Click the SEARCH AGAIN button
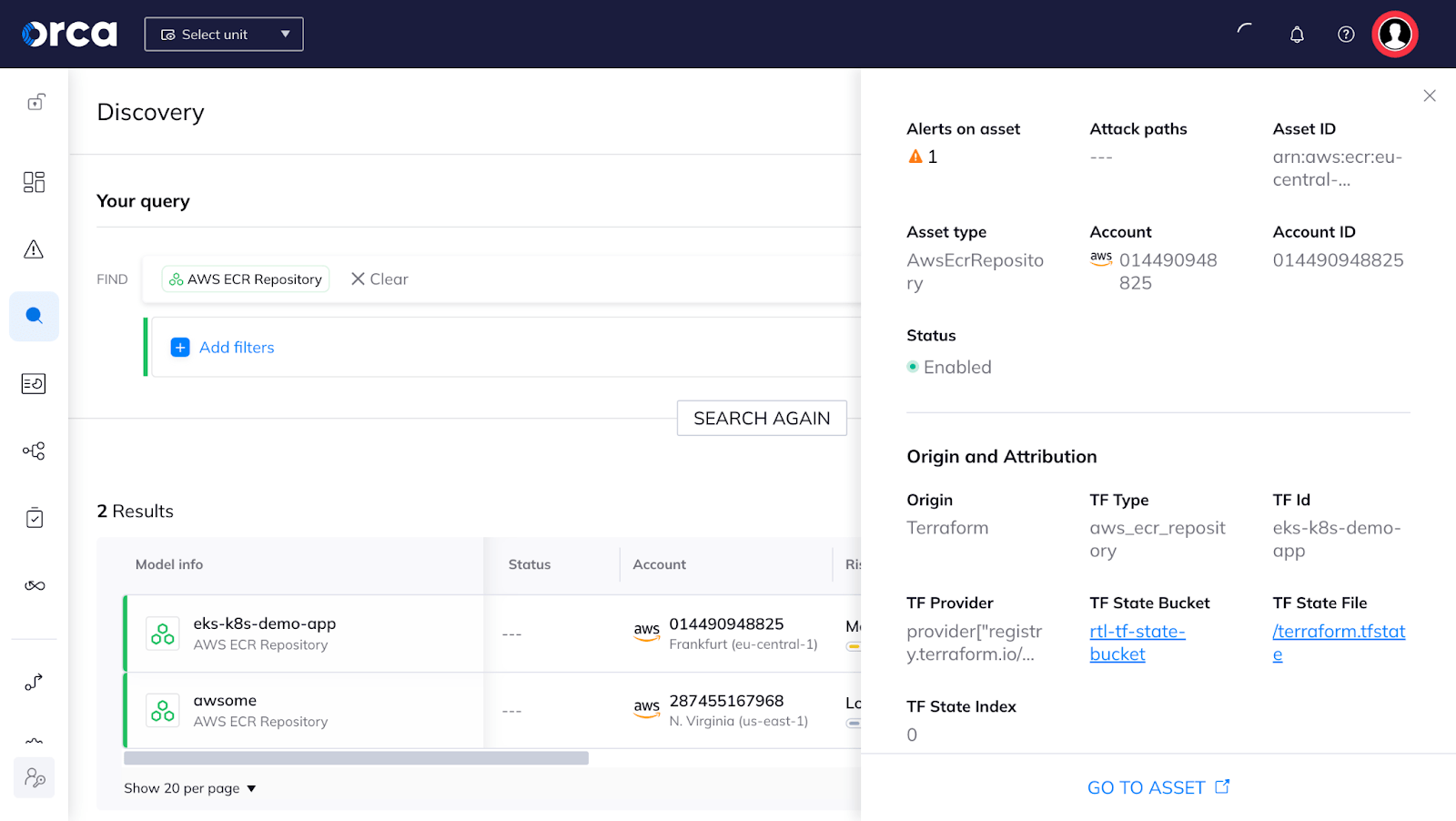The width and height of the screenshot is (1456, 821). click(762, 418)
